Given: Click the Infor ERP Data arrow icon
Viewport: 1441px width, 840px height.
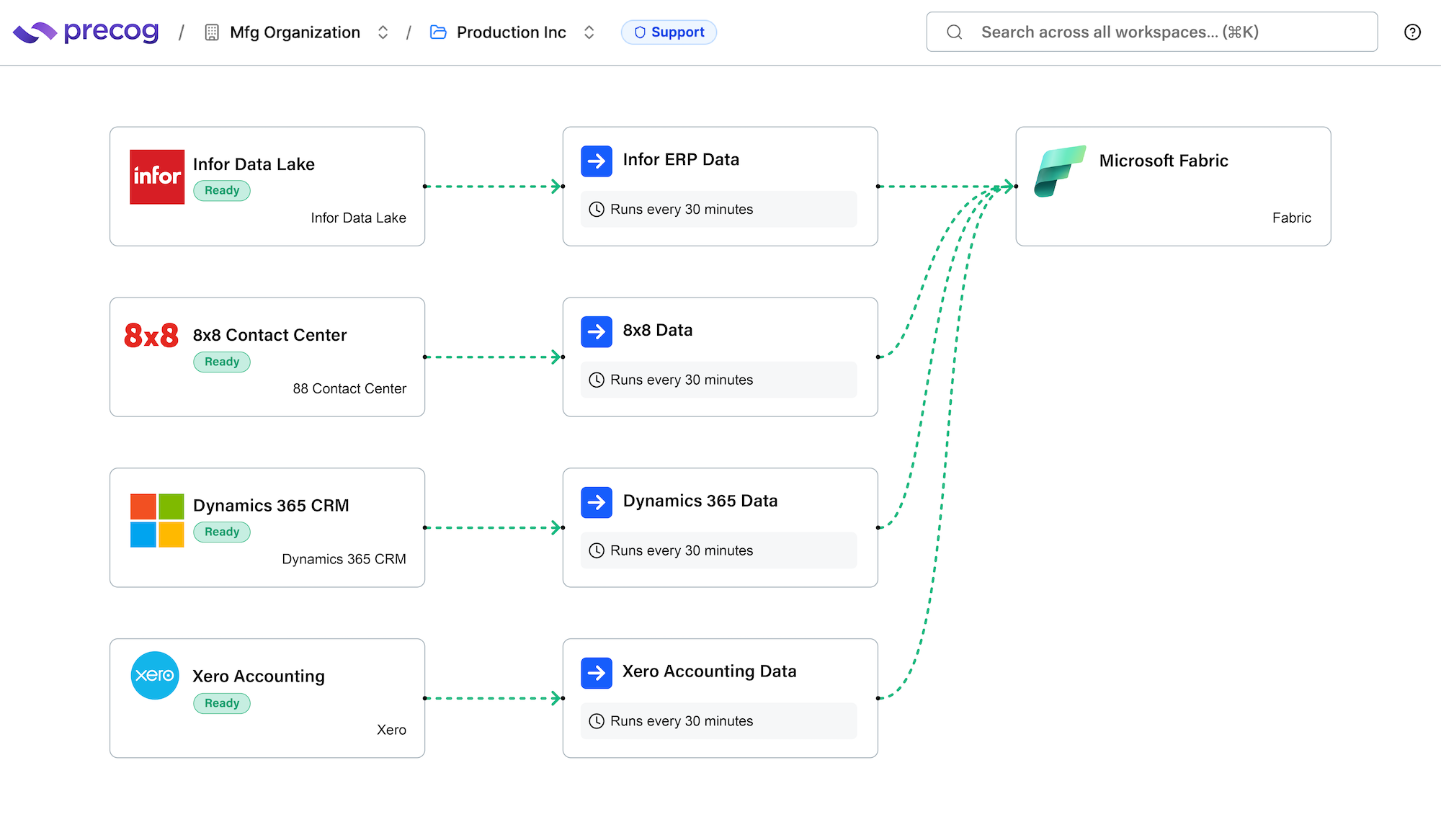Looking at the screenshot, I should [x=597, y=161].
